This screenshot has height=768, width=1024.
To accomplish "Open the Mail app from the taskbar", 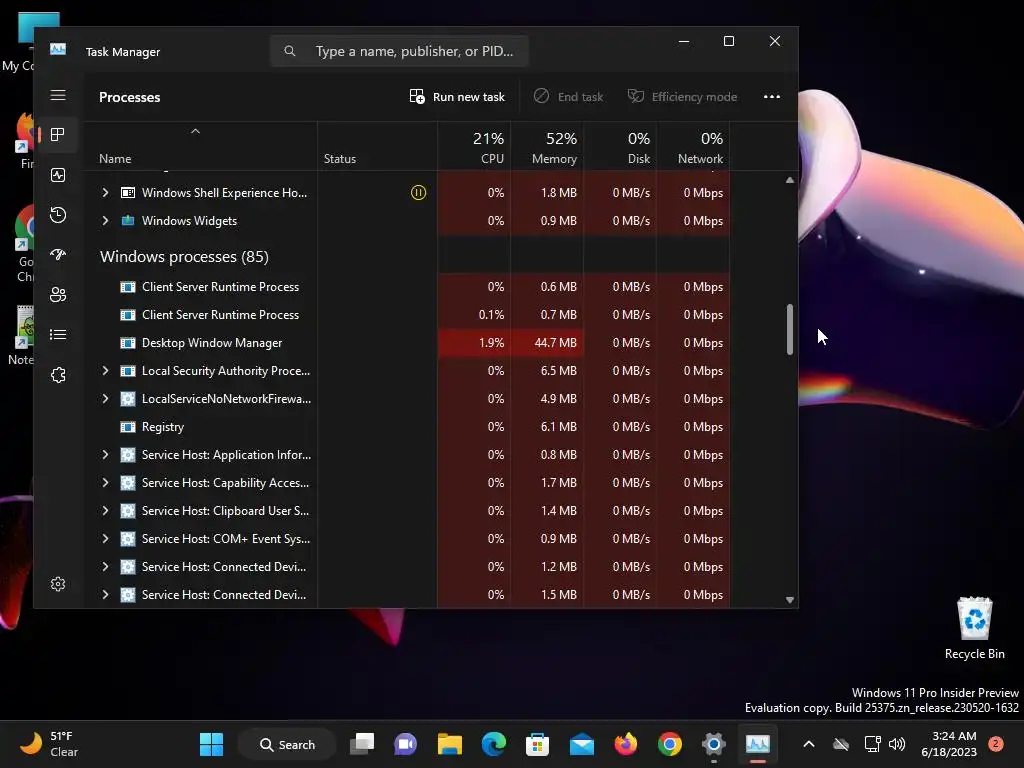I will (582, 744).
